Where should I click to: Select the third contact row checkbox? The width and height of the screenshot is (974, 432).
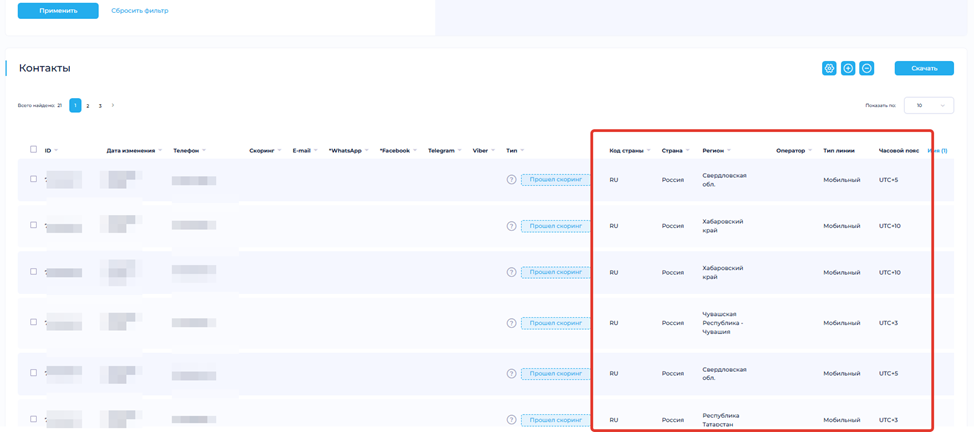[33, 271]
